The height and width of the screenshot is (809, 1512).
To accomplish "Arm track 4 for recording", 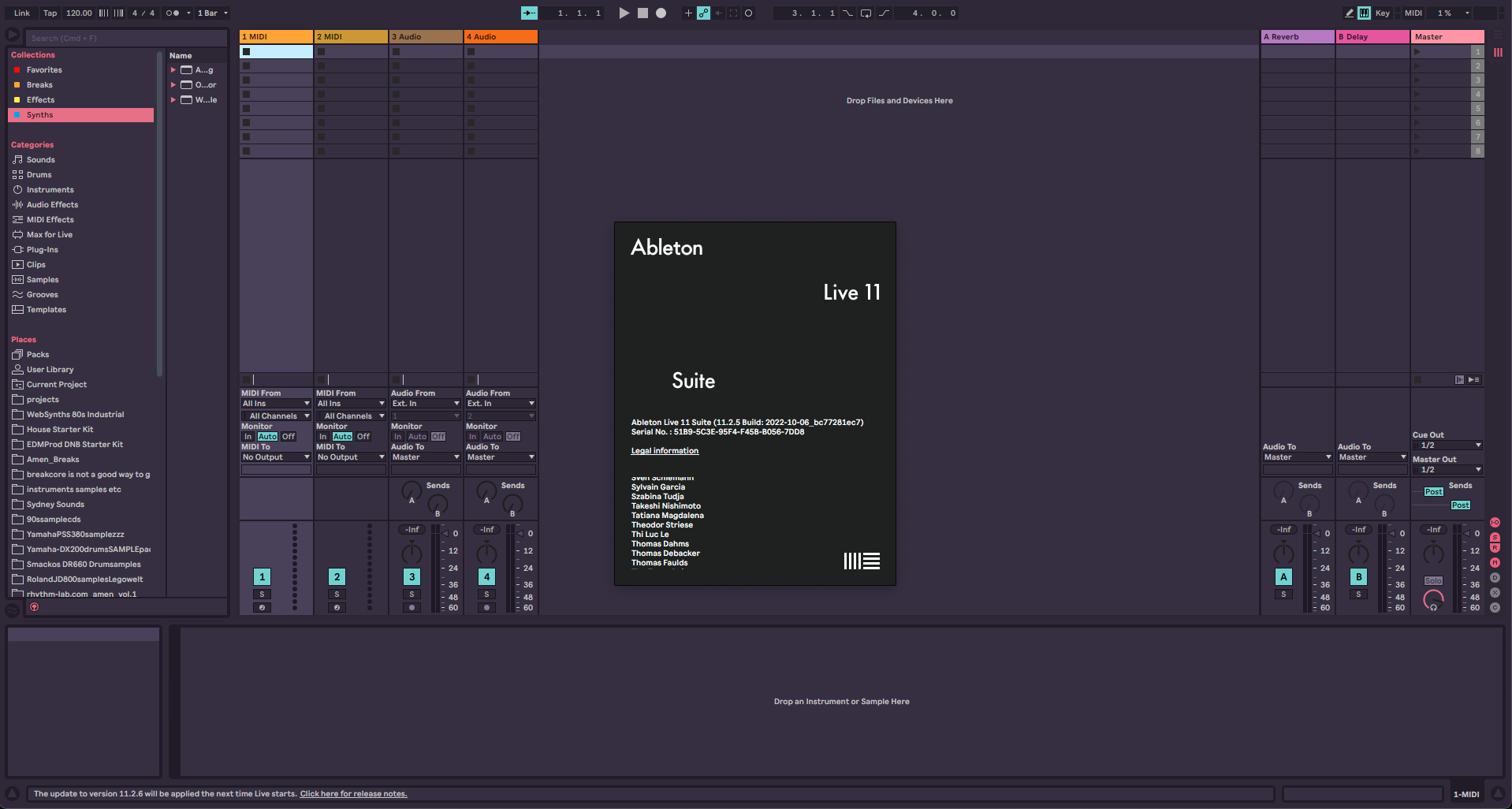I will tap(486, 608).
